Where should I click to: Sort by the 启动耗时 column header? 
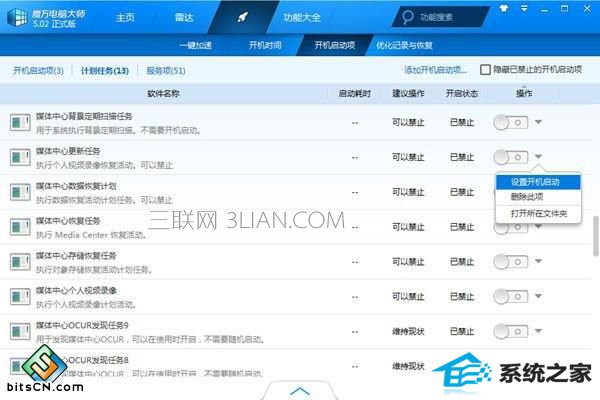click(355, 93)
